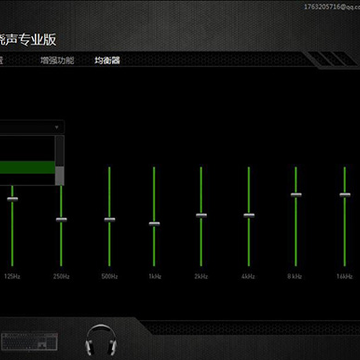Click the 500Hz slider handle
Viewport: 360px width, 360px height.
109,219
